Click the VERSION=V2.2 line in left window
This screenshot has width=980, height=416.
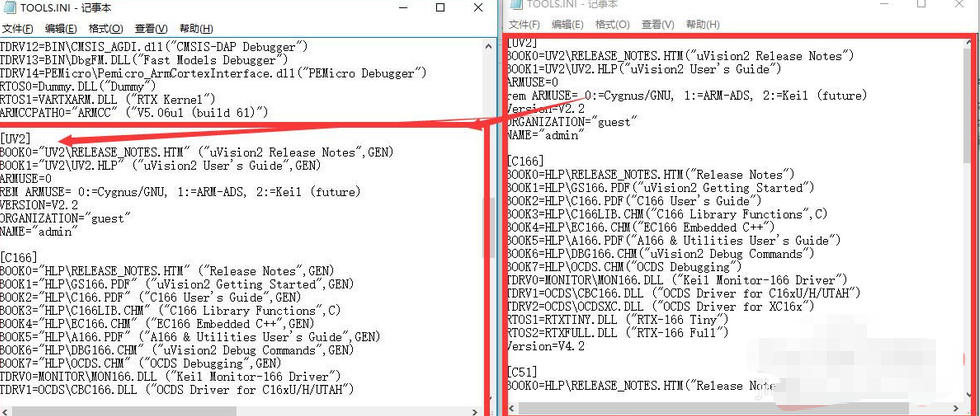pos(39,204)
